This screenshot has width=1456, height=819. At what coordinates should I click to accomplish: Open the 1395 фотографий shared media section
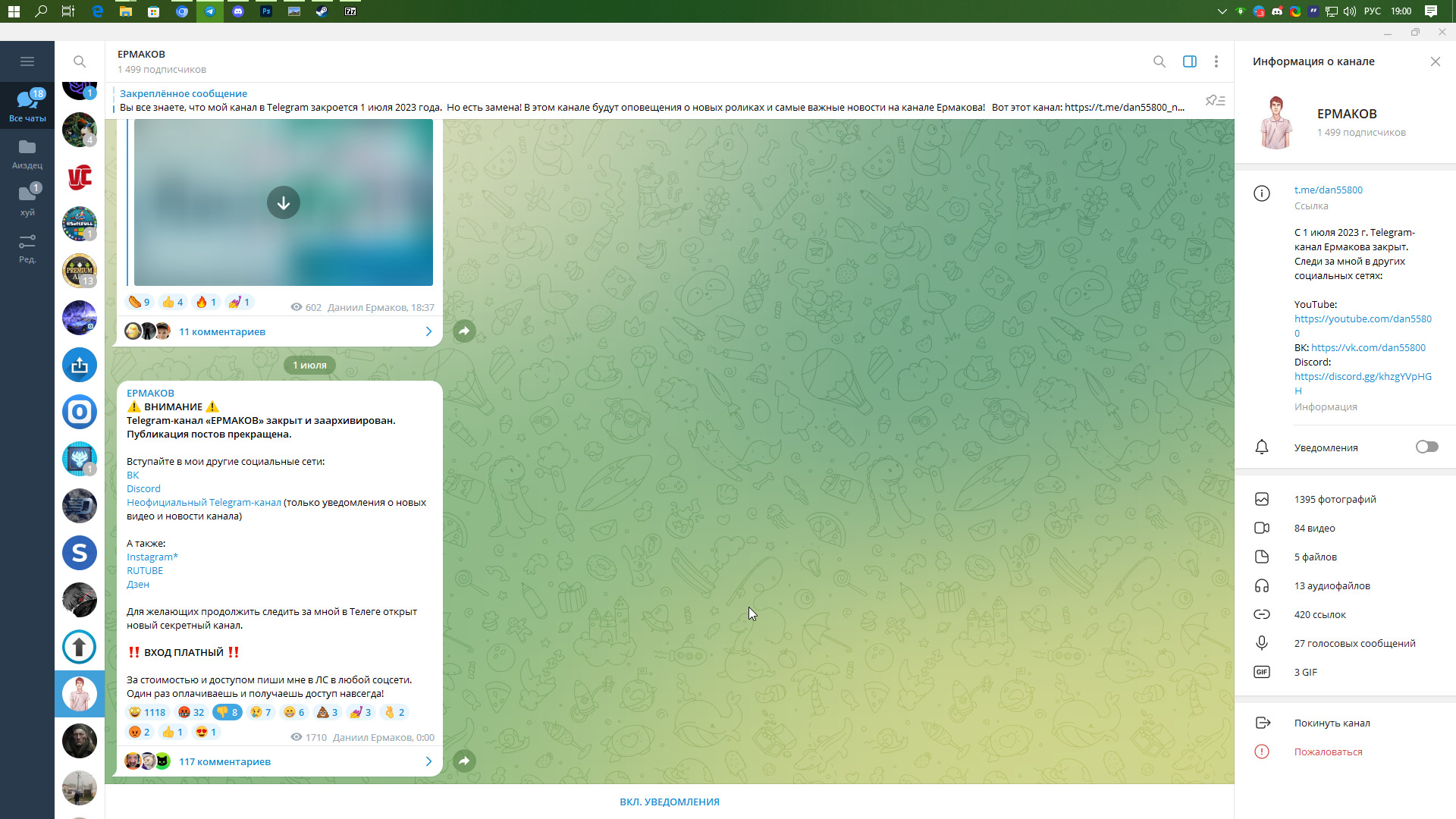1335,499
